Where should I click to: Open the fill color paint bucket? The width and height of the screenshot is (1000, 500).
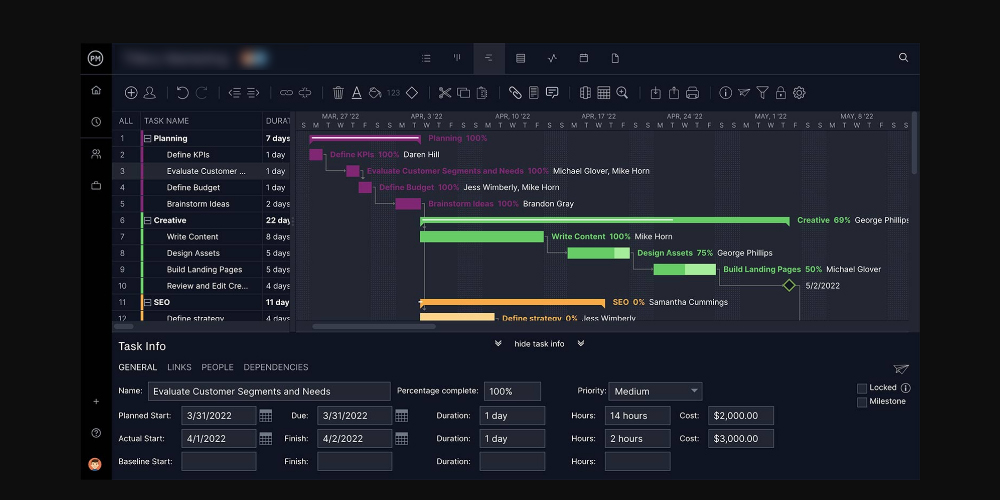coord(375,93)
